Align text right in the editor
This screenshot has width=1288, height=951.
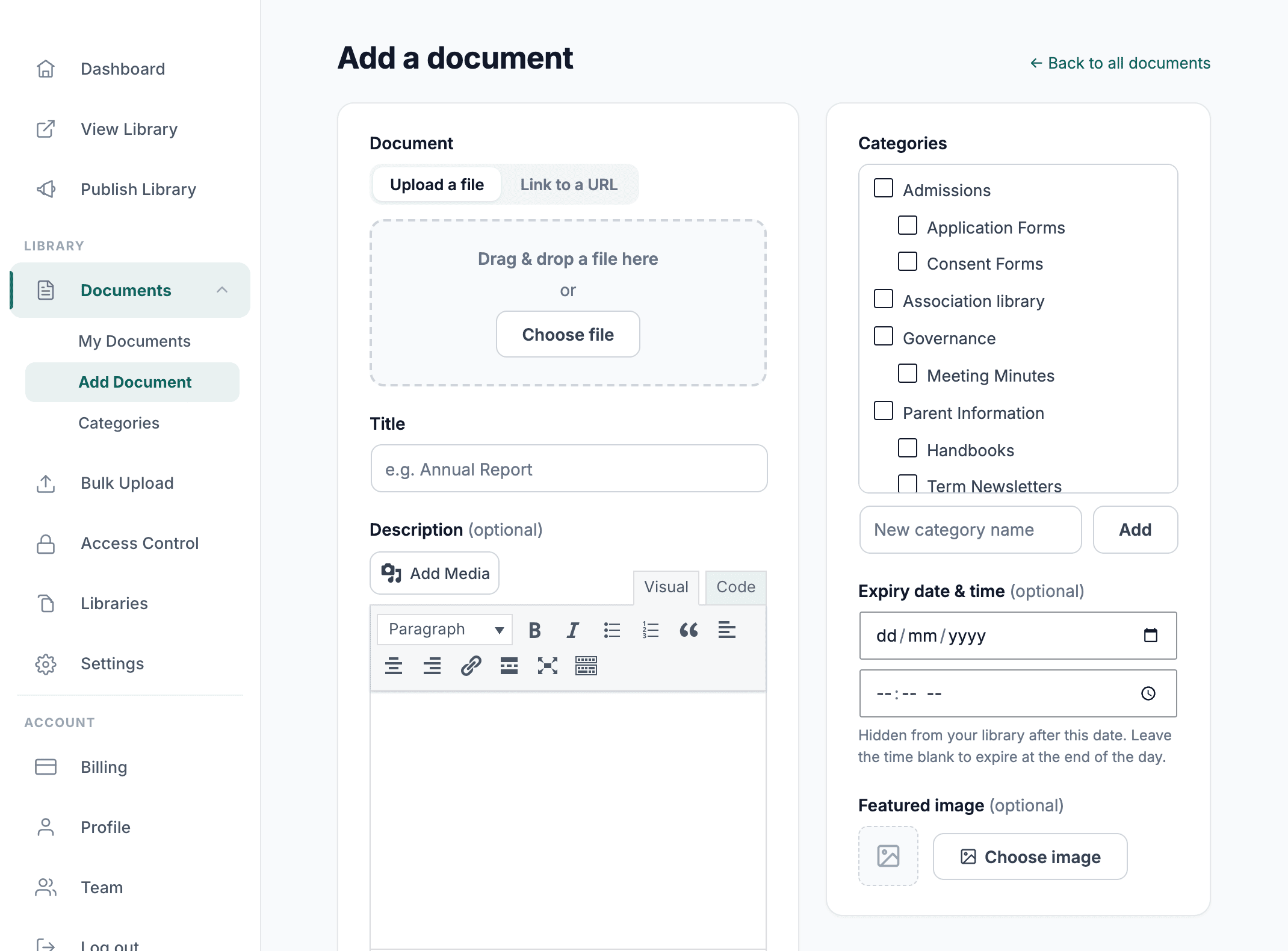[x=432, y=666]
